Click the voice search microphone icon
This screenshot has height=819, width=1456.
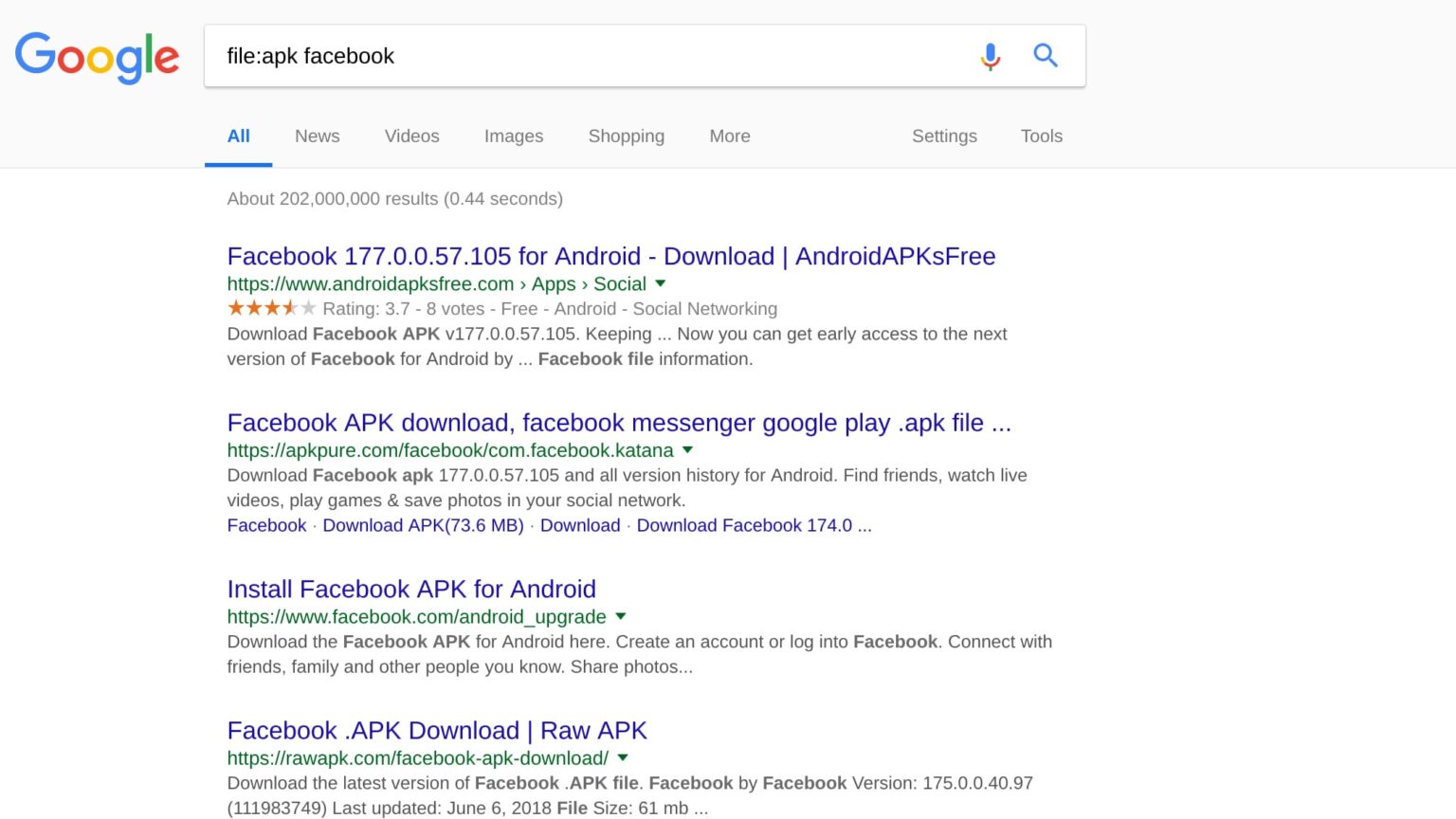coord(990,56)
